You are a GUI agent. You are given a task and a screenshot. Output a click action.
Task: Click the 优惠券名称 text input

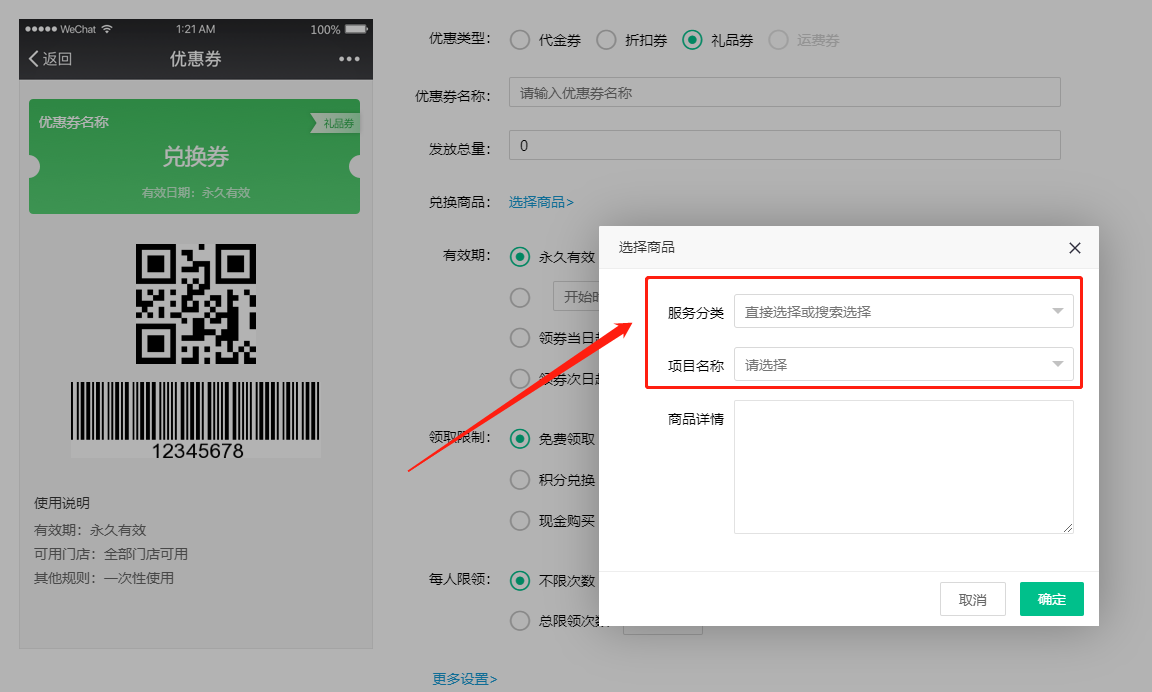click(784, 93)
